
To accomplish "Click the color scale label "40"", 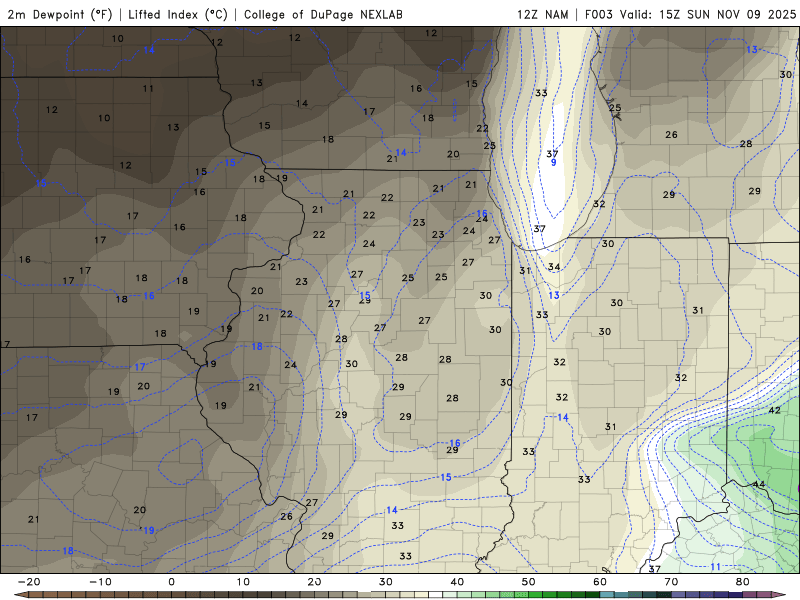I will click(x=457, y=582).
